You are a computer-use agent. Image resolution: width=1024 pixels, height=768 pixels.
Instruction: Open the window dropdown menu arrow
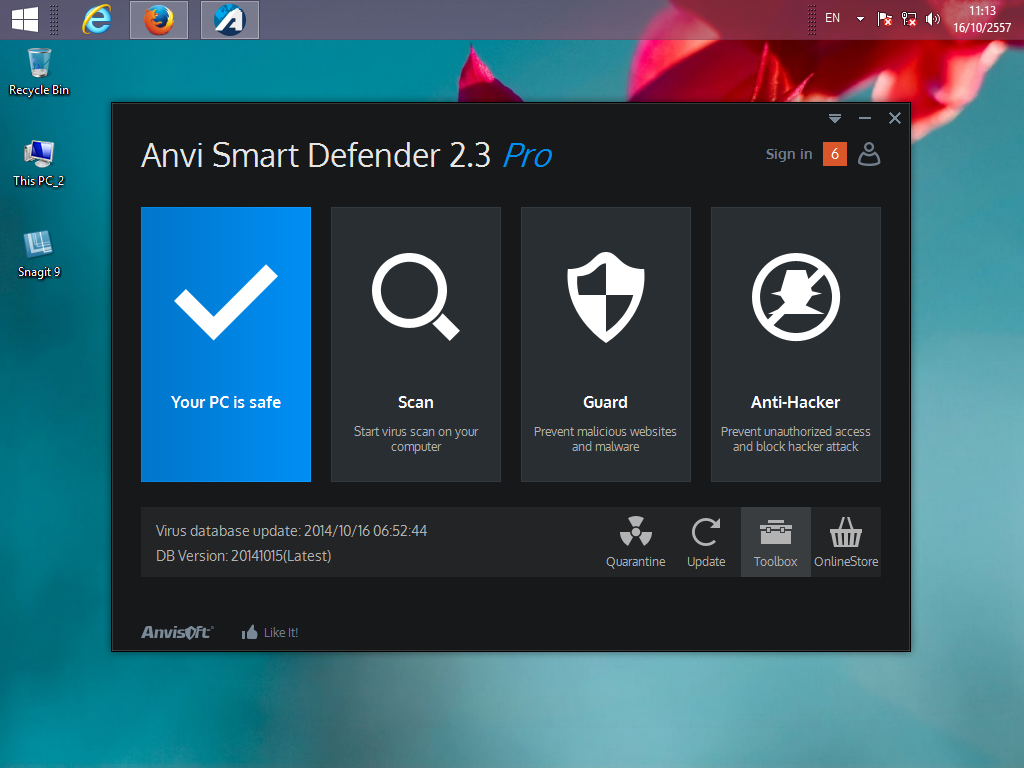835,118
